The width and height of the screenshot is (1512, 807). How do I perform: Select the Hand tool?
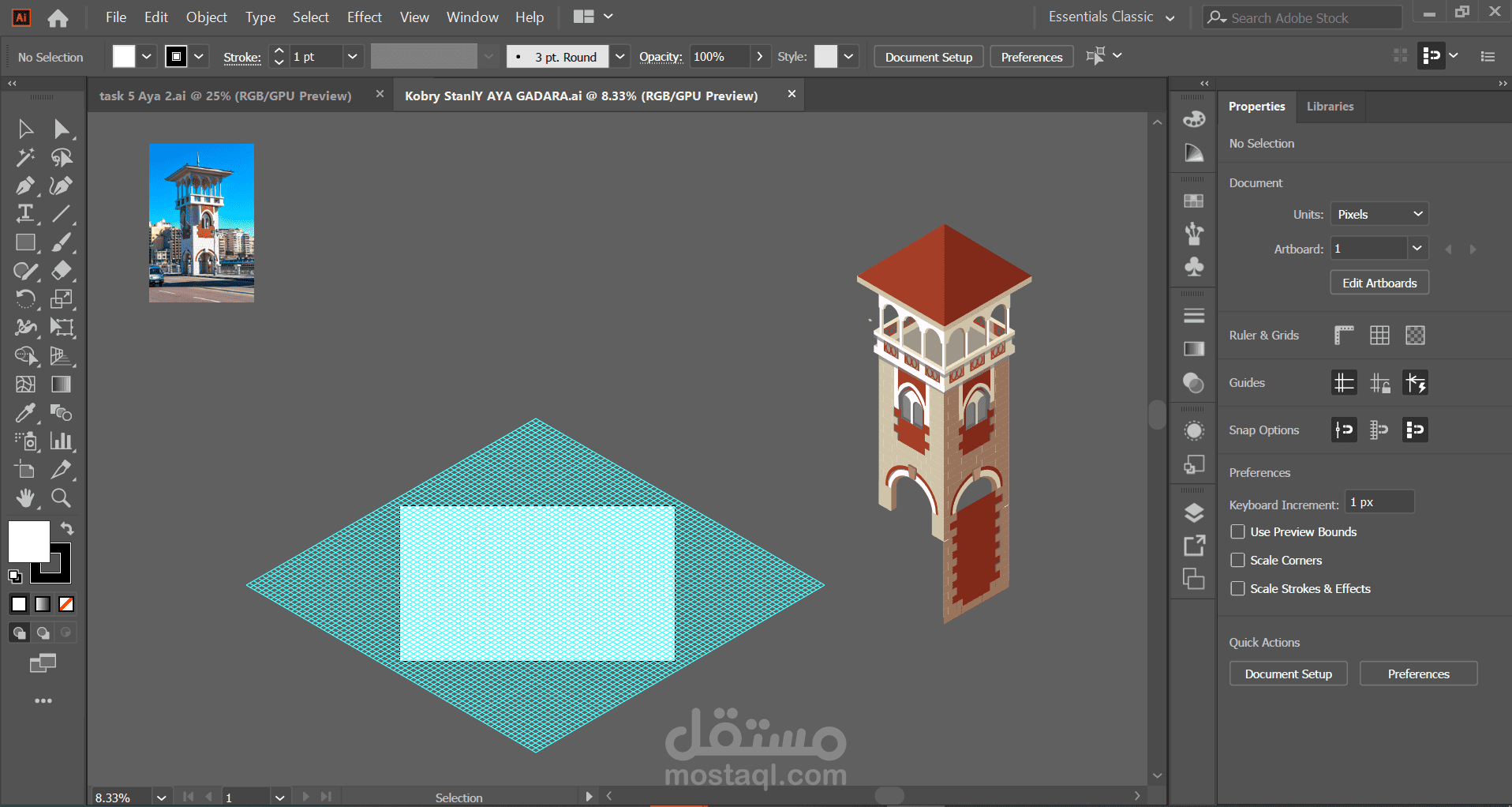[25, 498]
